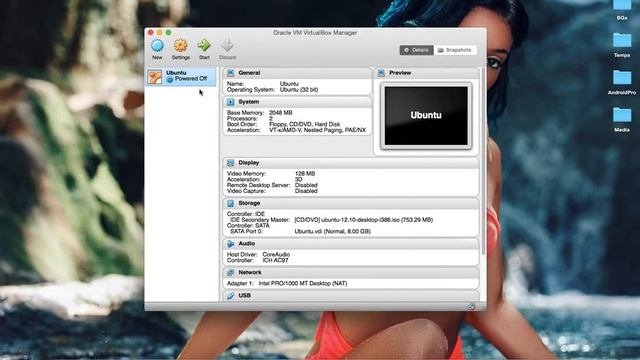Open the System section header
The height and width of the screenshot is (360, 640).
coord(297,102)
